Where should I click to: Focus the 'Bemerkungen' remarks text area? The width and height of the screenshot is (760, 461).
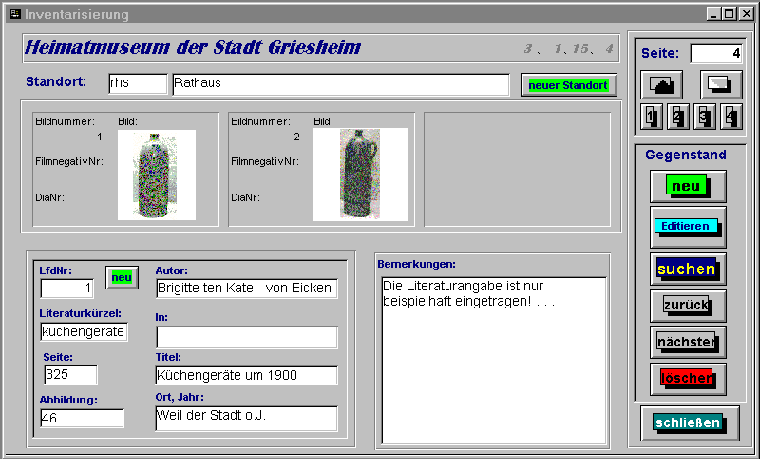494,359
